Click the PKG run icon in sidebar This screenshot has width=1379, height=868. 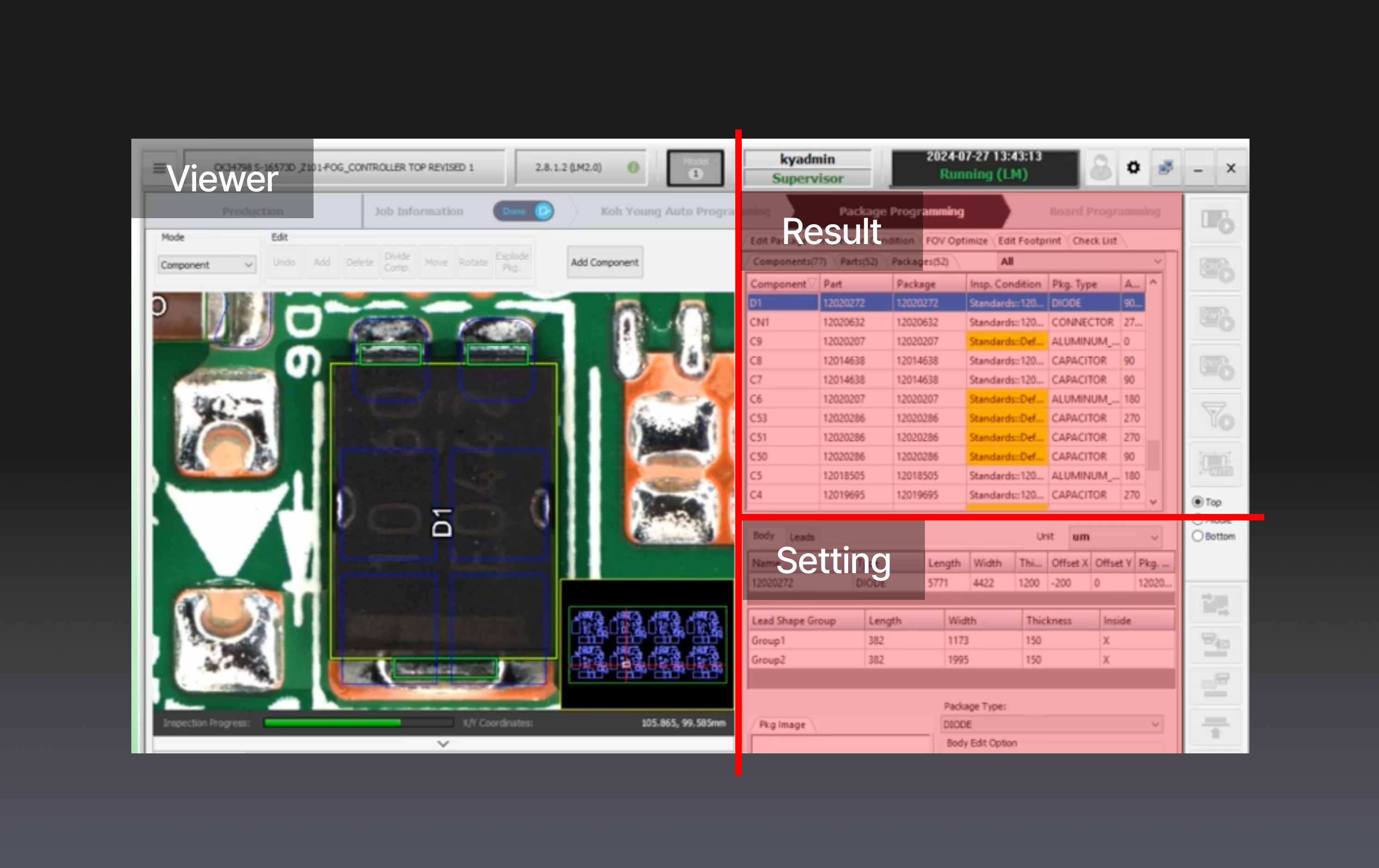click(1216, 367)
